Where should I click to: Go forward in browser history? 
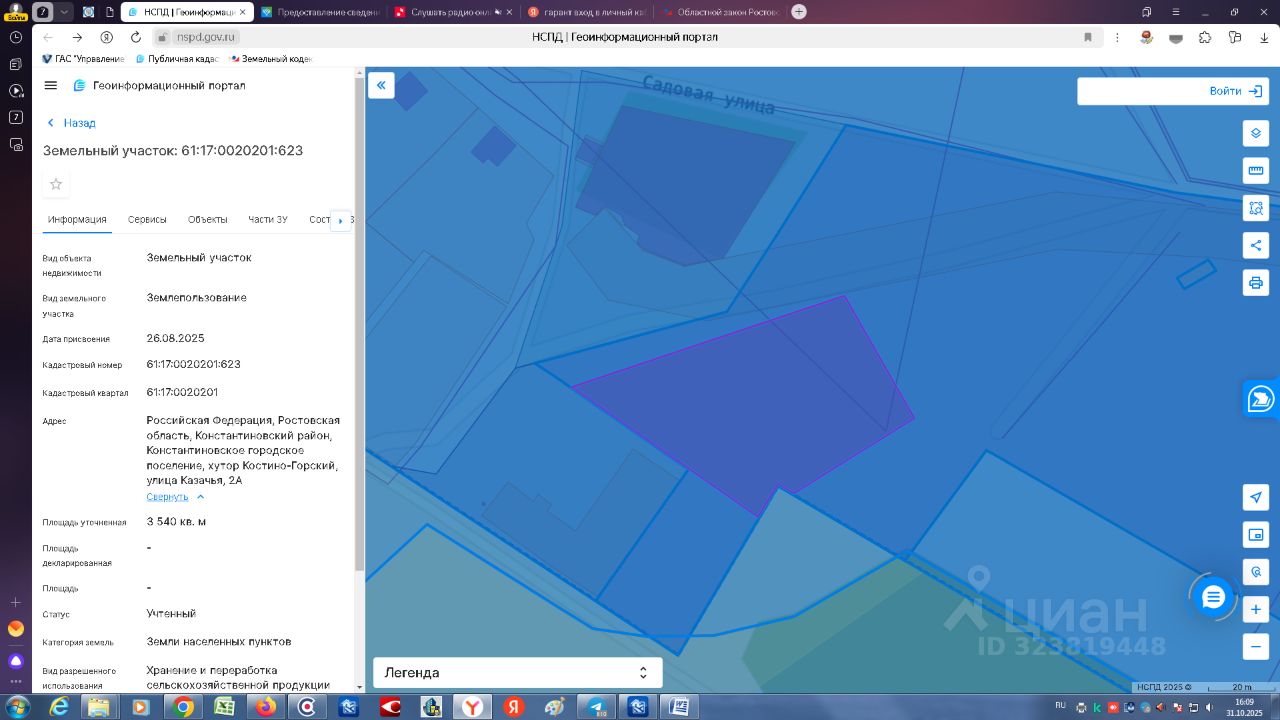[x=77, y=37]
